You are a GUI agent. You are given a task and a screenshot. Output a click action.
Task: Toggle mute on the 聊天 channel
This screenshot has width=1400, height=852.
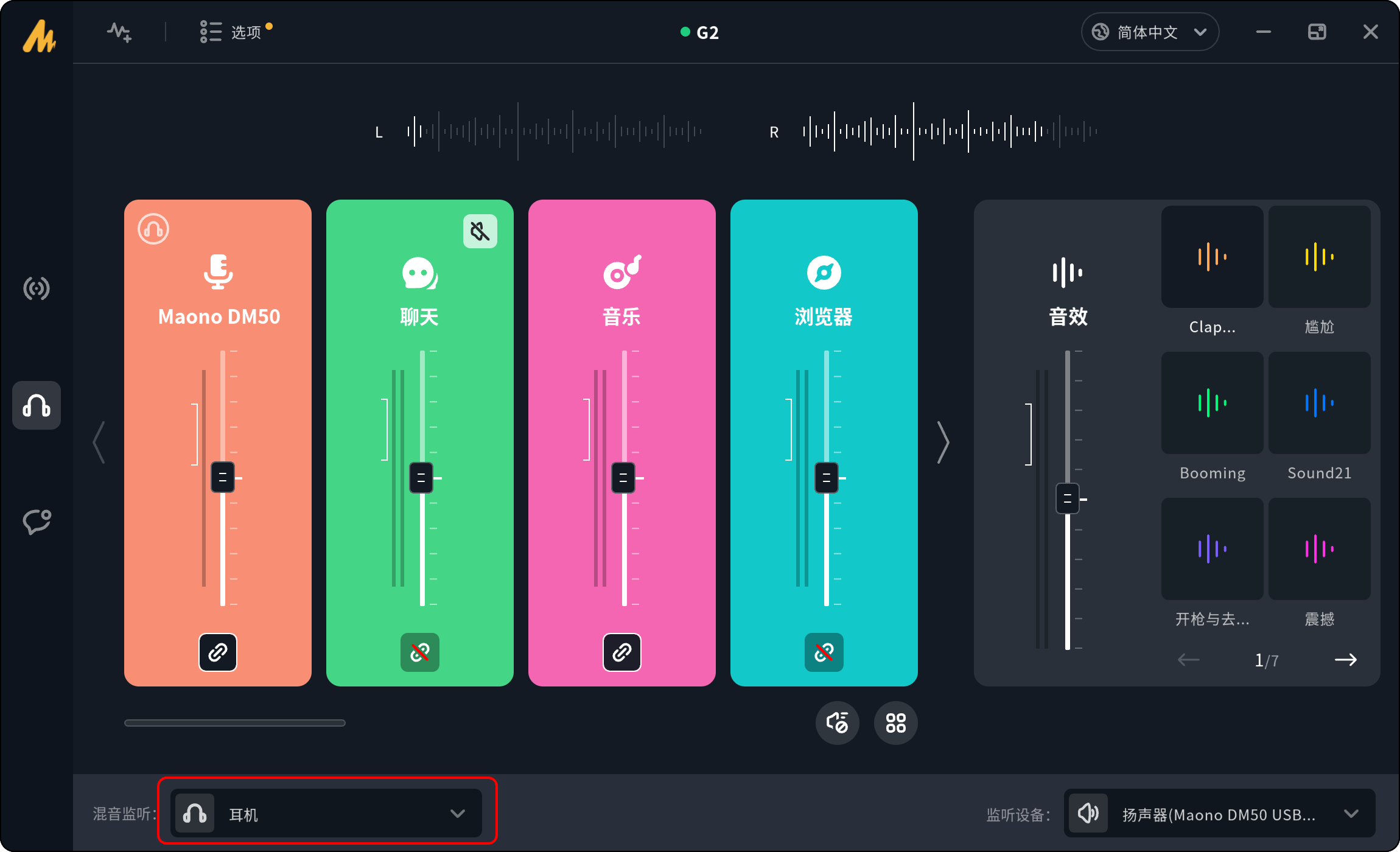pos(480,231)
